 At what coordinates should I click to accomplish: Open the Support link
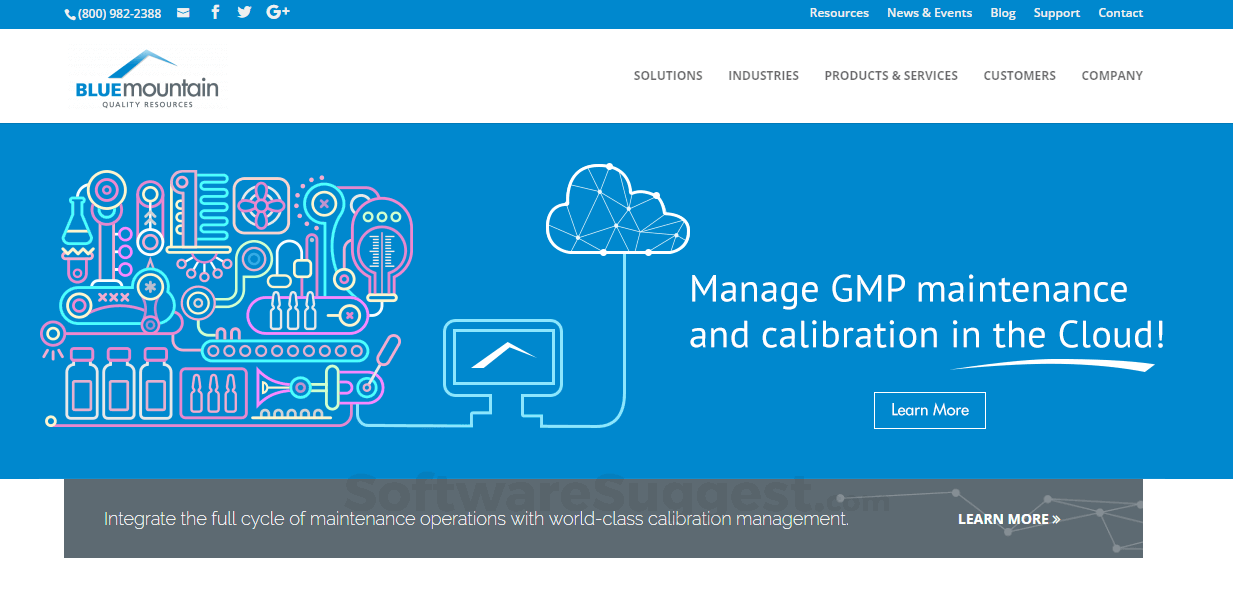point(1057,13)
